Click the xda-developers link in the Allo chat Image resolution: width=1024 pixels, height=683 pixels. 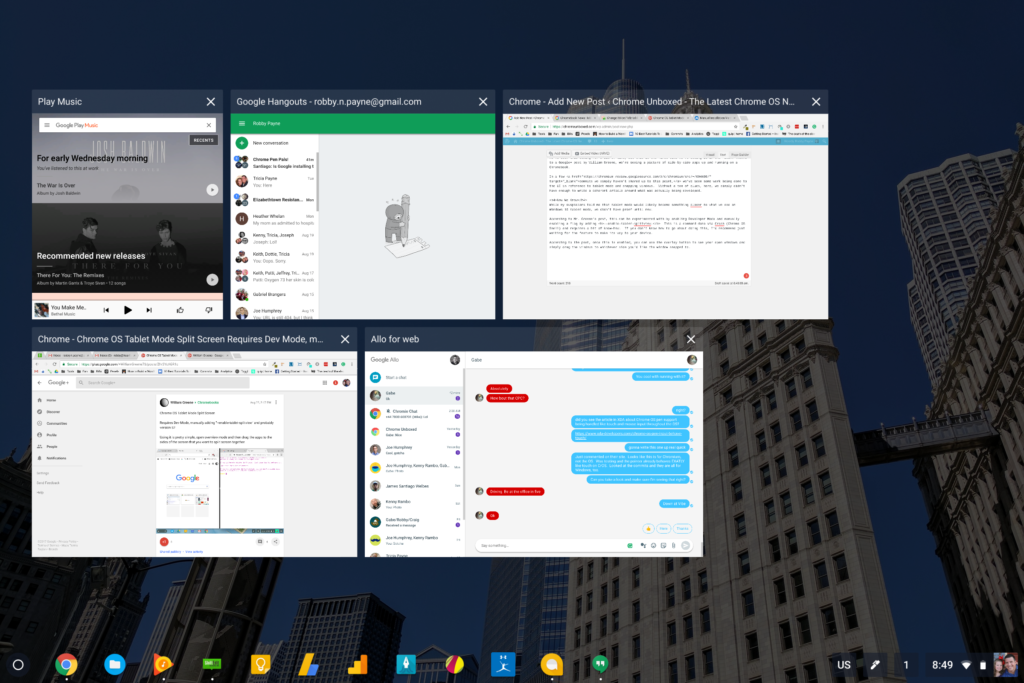pos(627,436)
